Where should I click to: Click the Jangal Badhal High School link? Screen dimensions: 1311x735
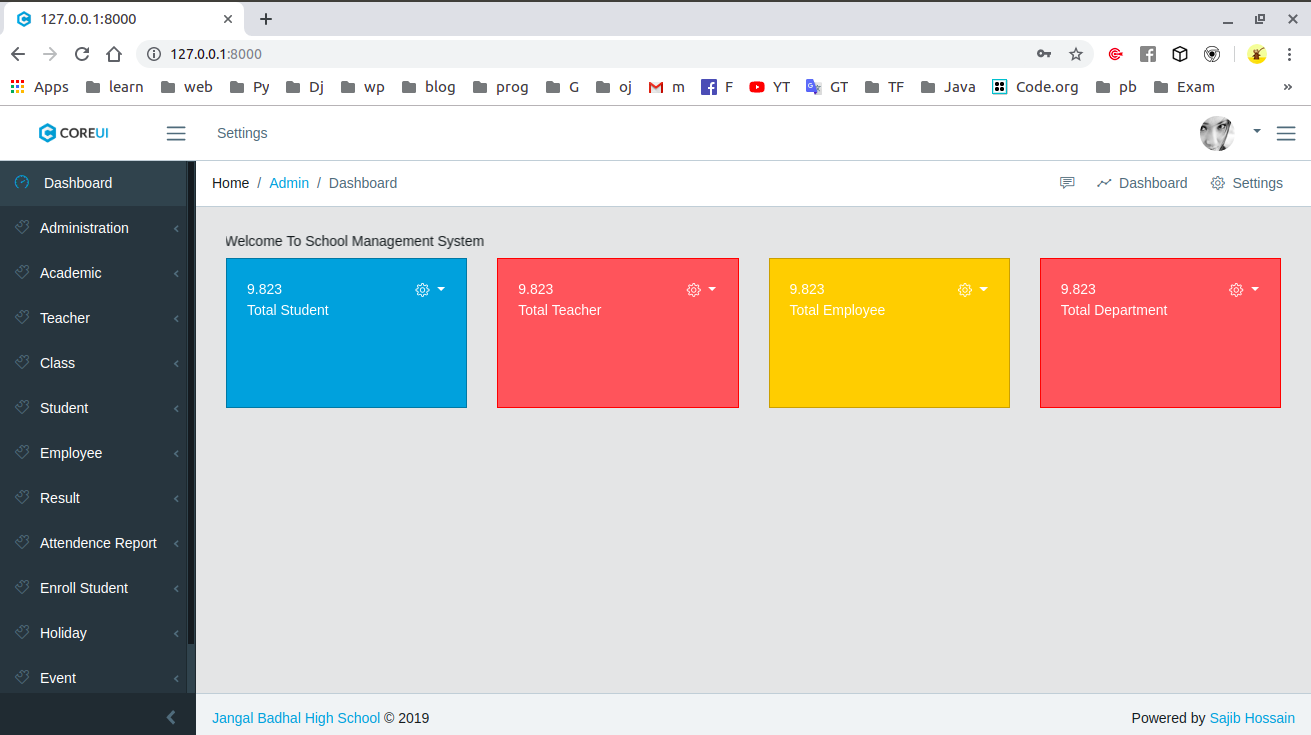pos(295,717)
